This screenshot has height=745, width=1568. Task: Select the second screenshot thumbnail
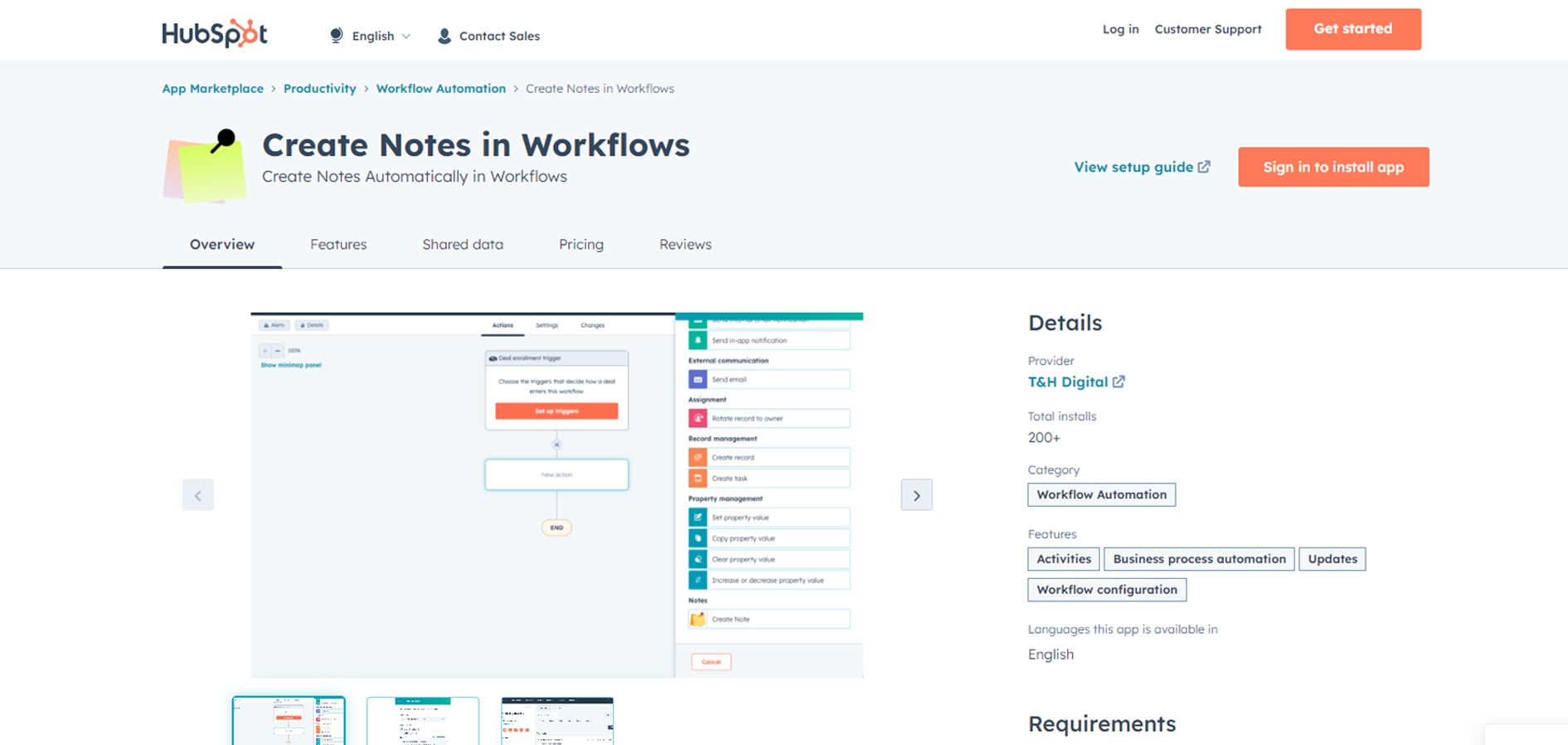[423, 721]
